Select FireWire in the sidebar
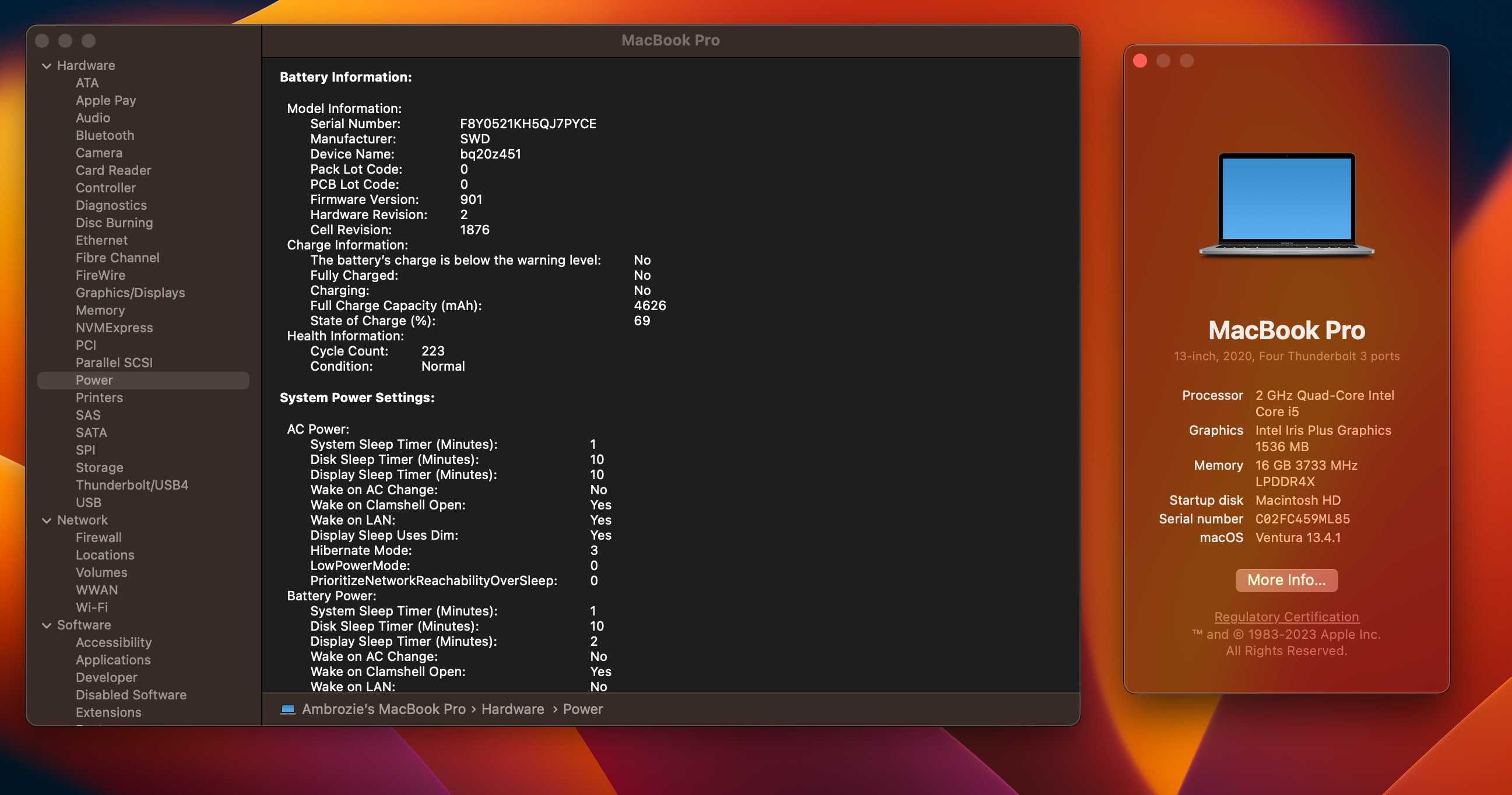 (x=100, y=275)
